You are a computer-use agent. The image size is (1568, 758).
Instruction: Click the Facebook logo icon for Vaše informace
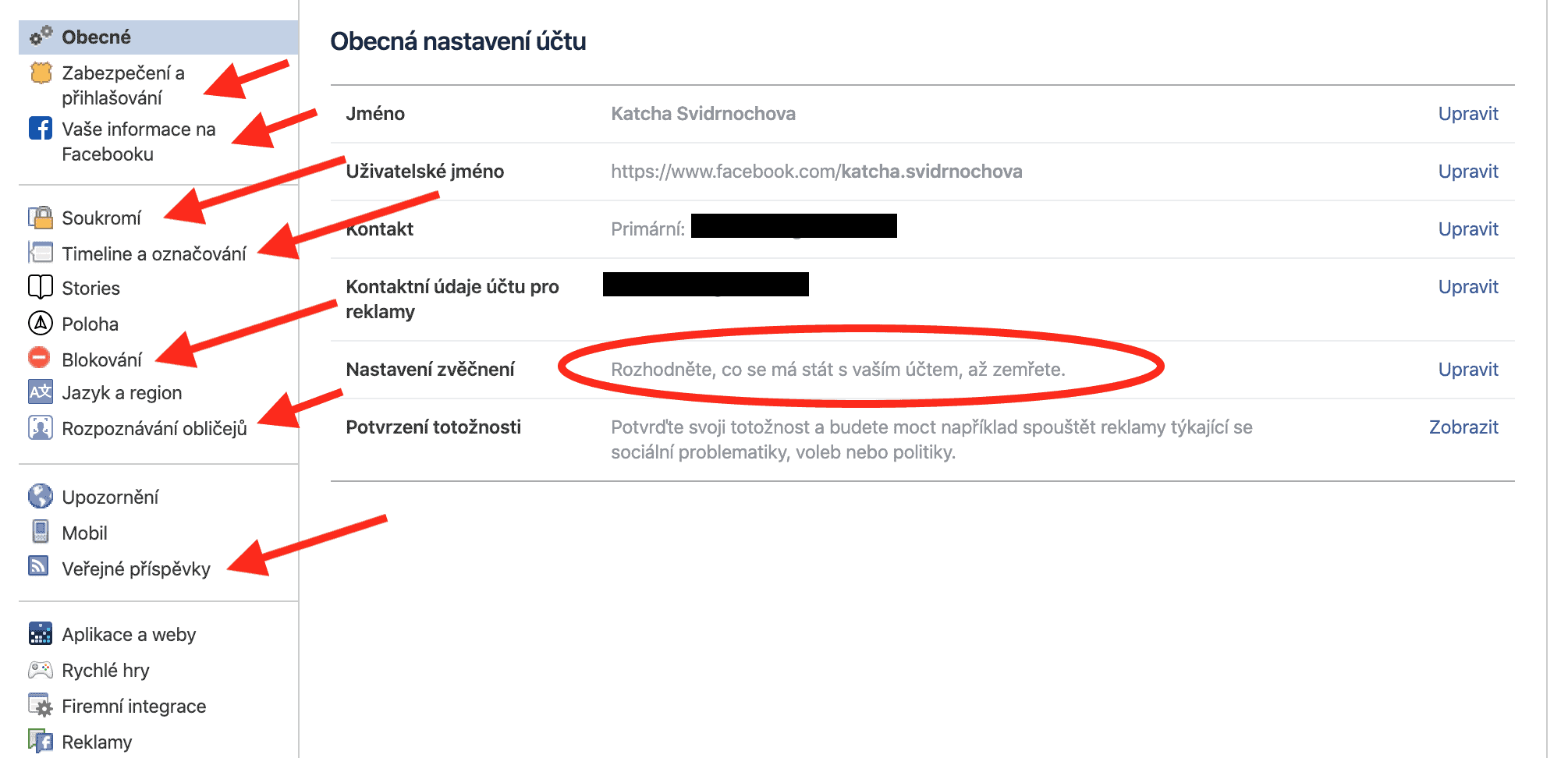41,128
